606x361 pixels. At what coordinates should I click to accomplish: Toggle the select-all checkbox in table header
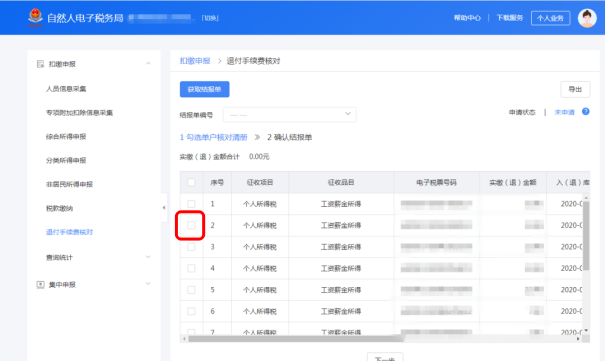click(191, 182)
